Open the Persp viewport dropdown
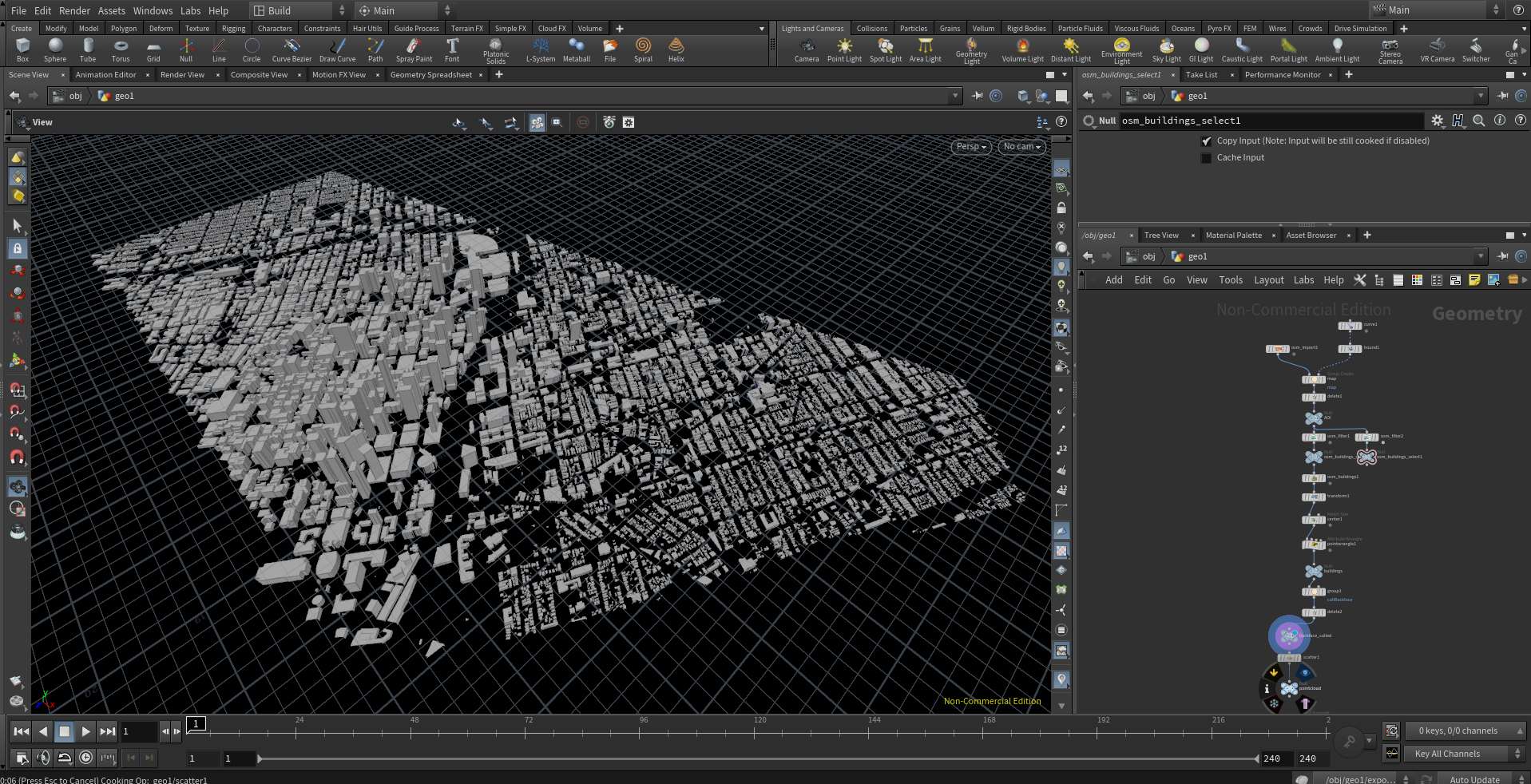 click(x=972, y=147)
